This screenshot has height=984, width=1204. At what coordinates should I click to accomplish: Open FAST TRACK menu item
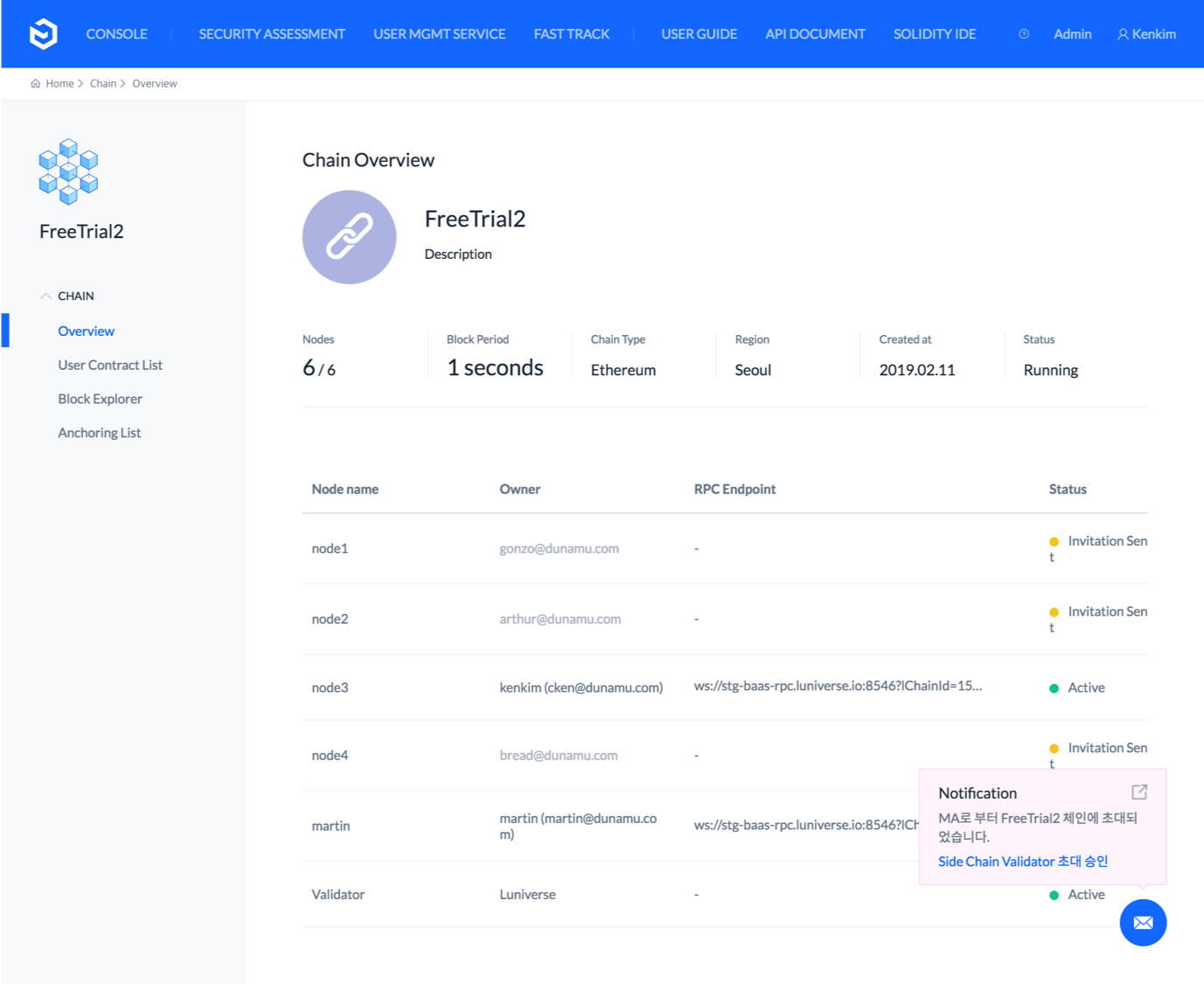[572, 34]
